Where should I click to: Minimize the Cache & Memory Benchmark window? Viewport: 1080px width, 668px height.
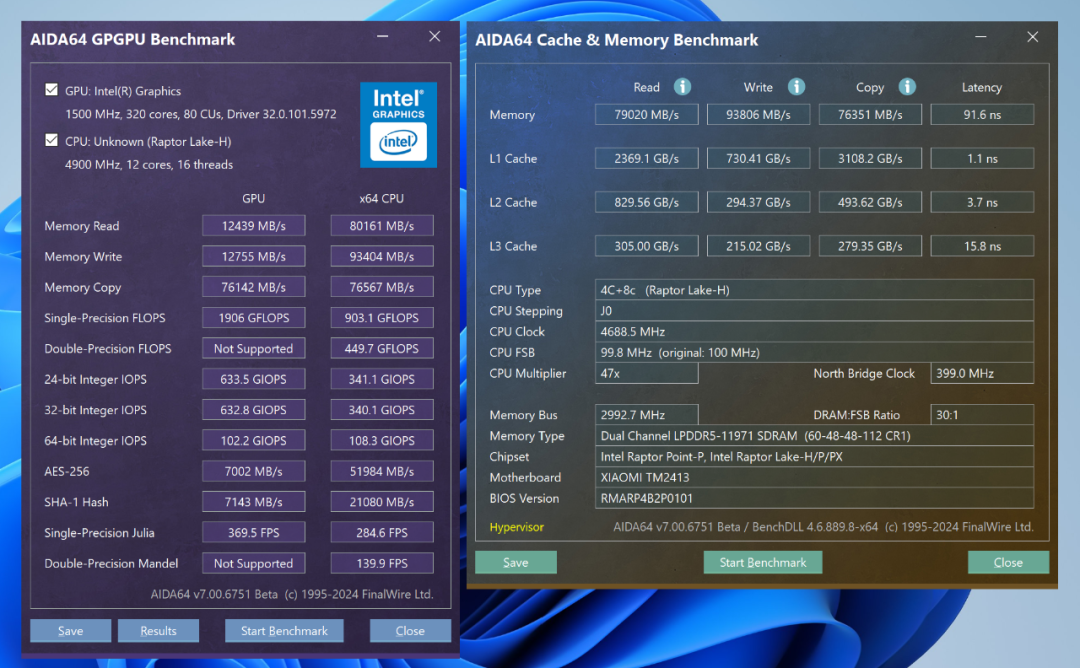point(980,37)
